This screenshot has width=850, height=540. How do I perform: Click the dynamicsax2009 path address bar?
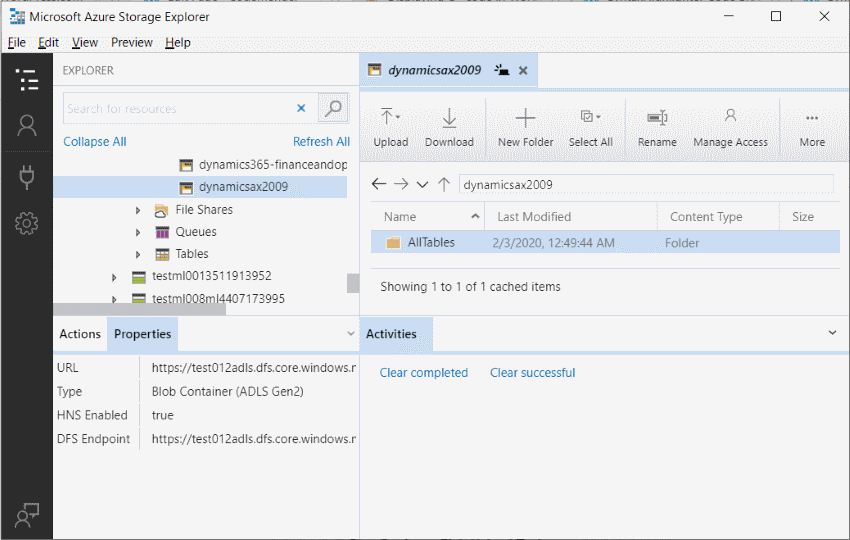(646, 184)
